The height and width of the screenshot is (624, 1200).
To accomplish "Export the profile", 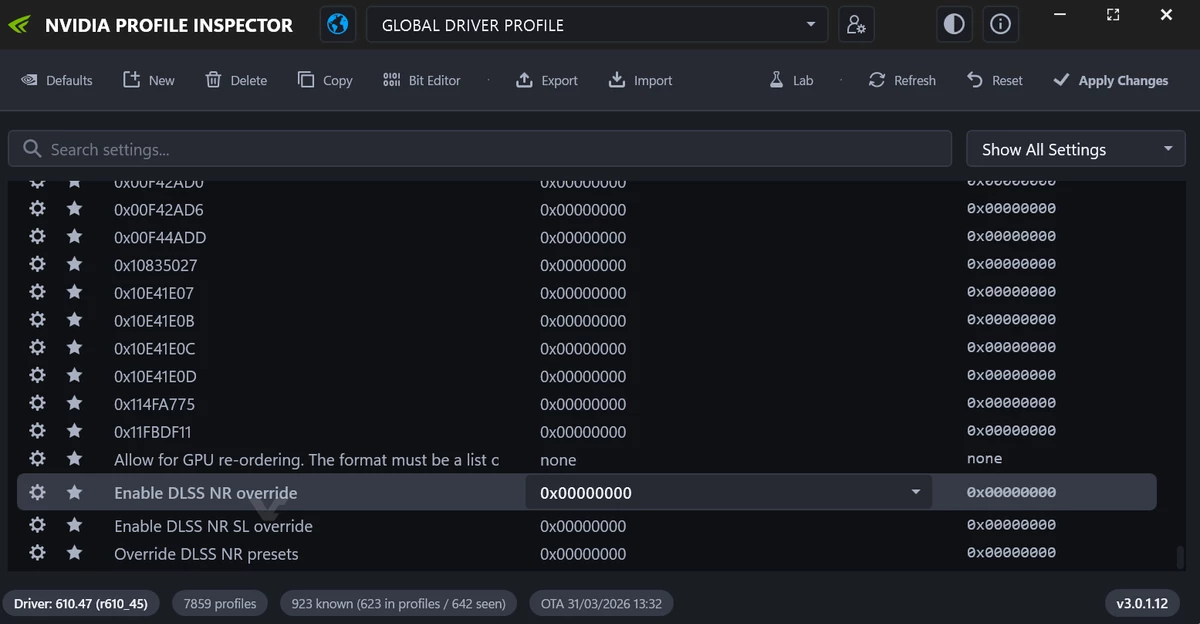I will [547, 80].
